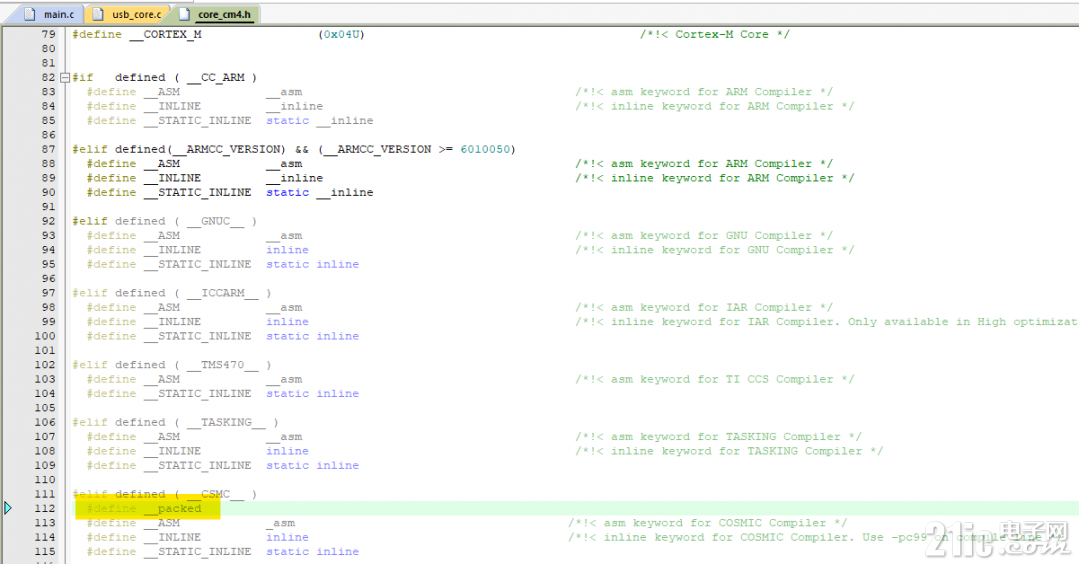Image resolution: width=1079 pixels, height=564 pixels.
Task: Click the 'asm keyword for TI CCS Compiler' comment
Action: click(x=715, y=380)
